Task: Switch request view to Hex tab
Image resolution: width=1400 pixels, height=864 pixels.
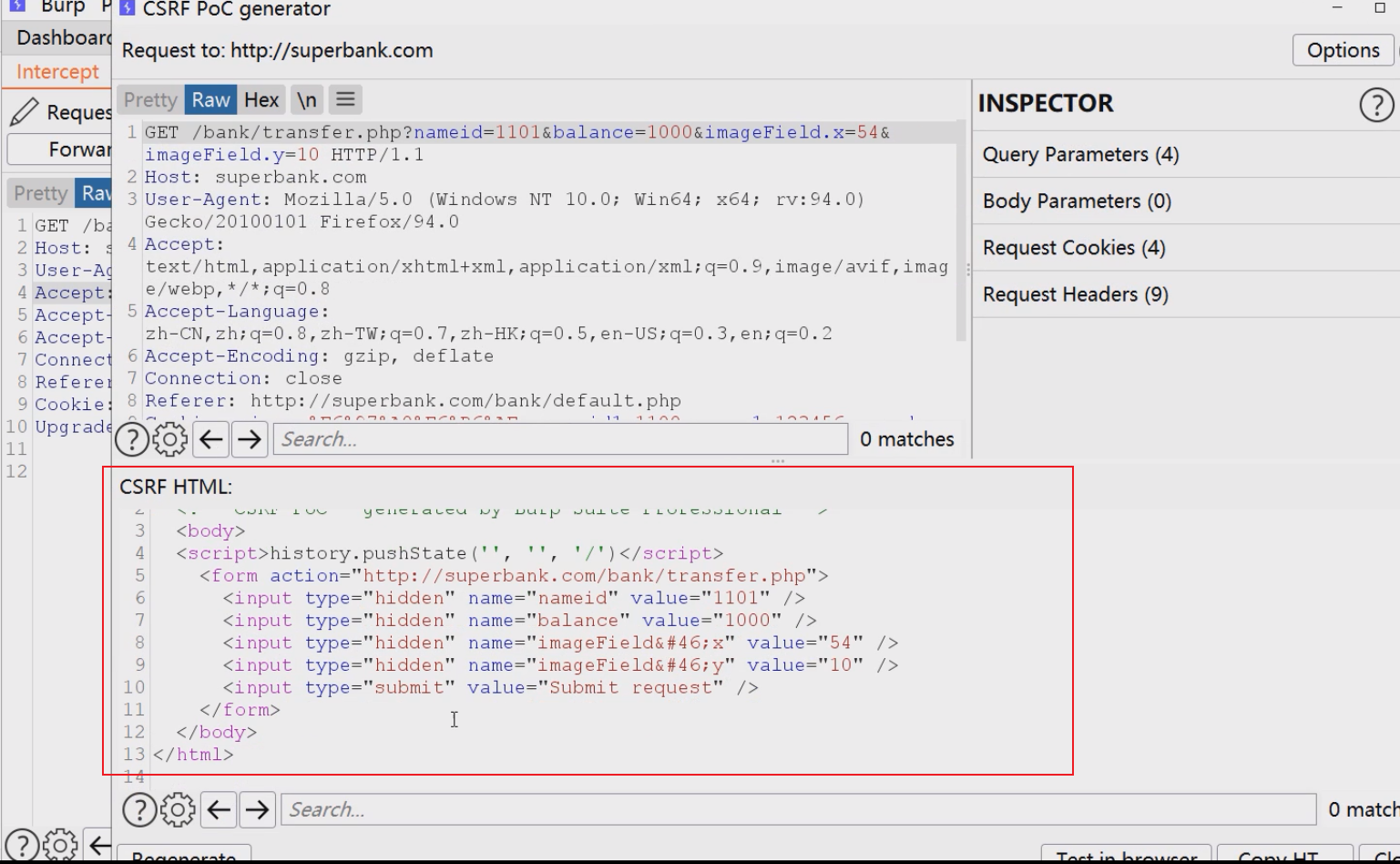Action: [261, 100]
